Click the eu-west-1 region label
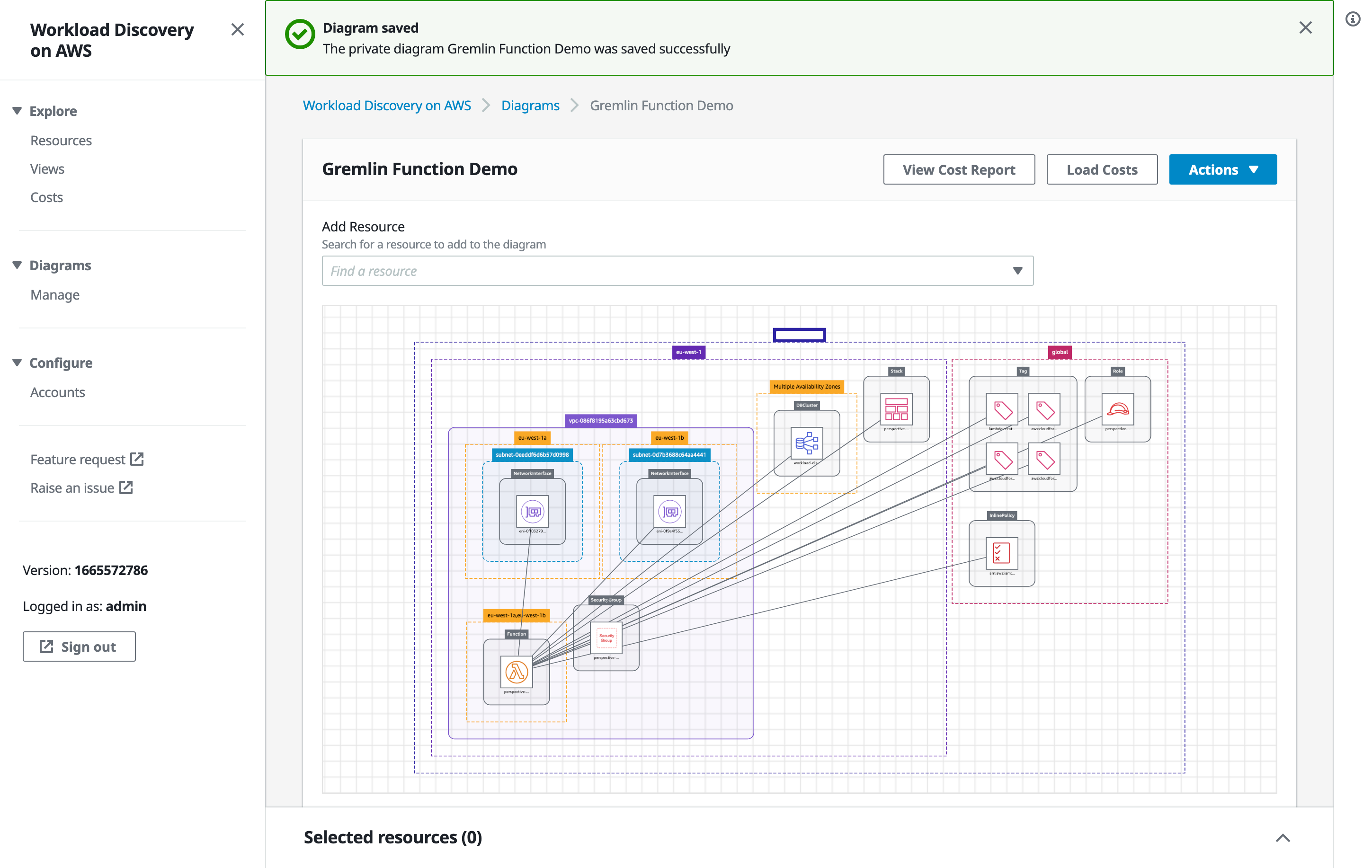The image size is (1372, 868). coord(688,352)
